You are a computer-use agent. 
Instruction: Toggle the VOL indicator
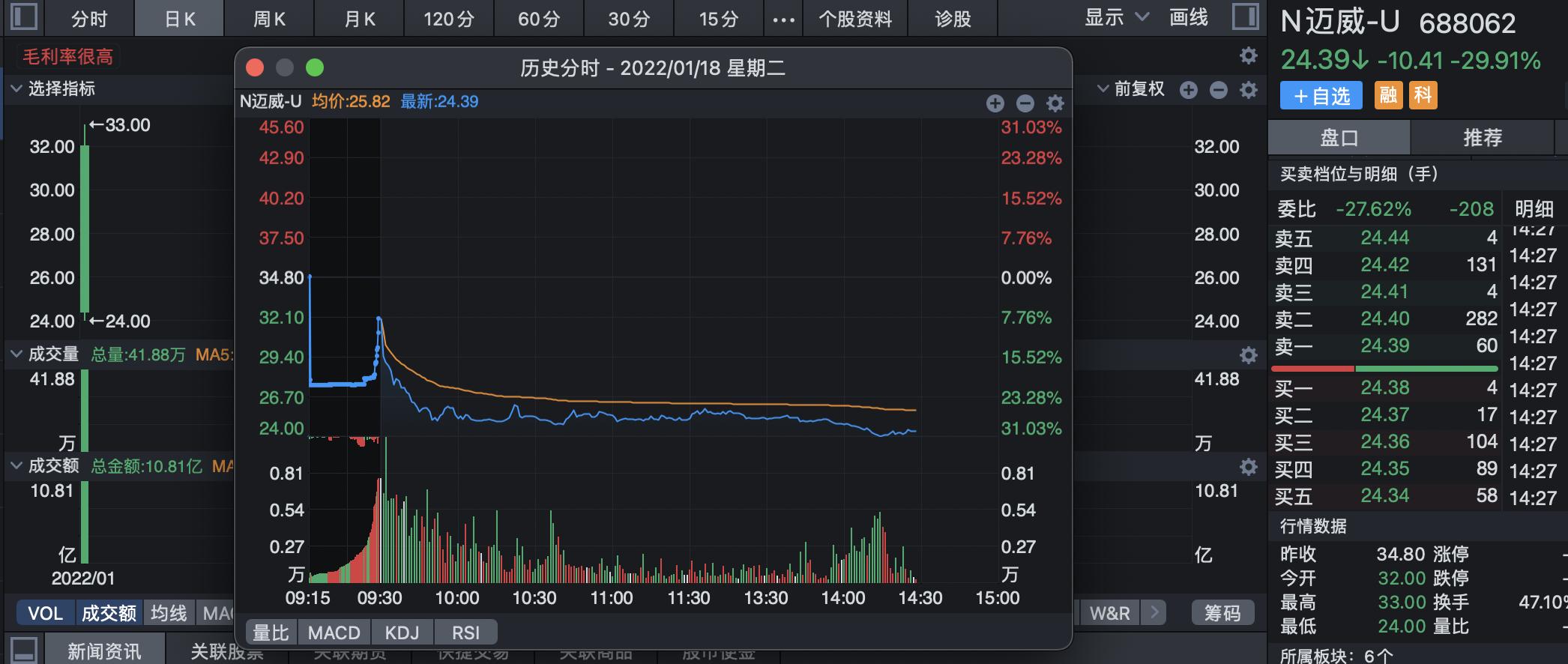[x=45, y=613]
